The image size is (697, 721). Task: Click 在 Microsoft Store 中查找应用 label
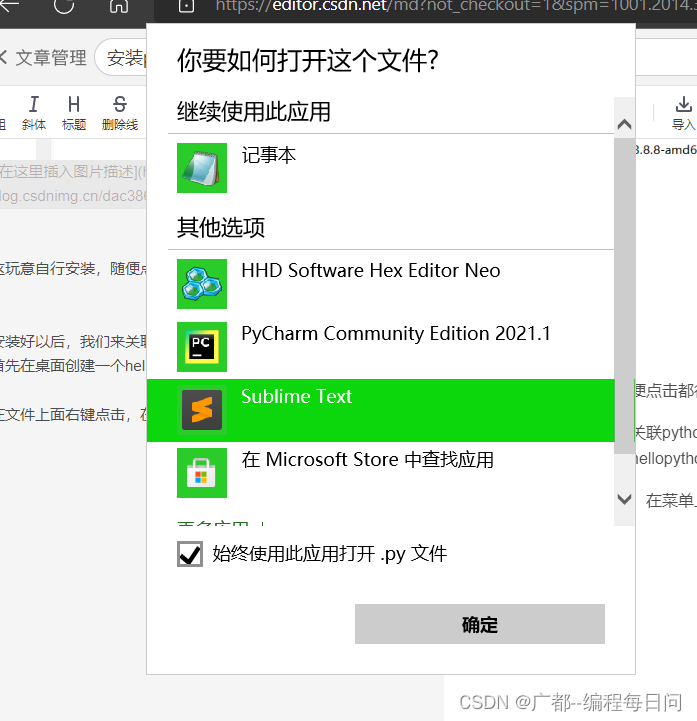pyautogui.click(x=367, y=460)
